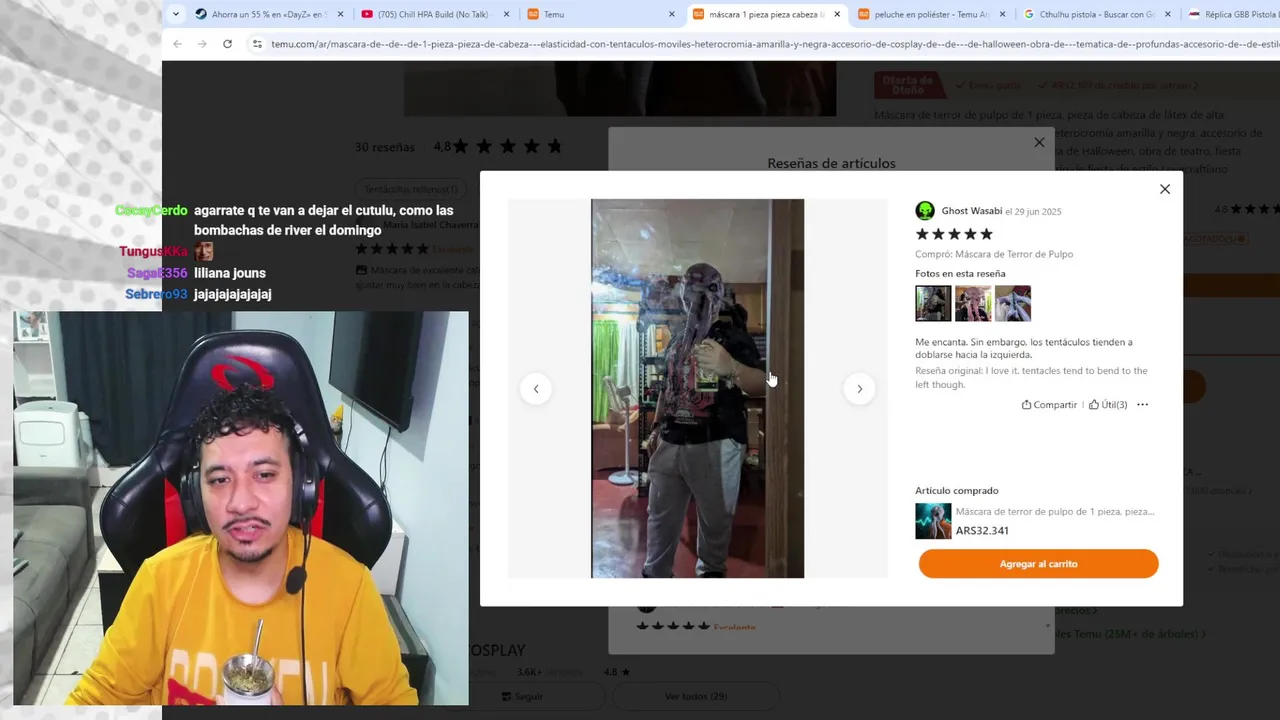This screenshot has height=720, width=1280.
Task: Click 30 reseñas text on product page
Action: pos(384,147)
